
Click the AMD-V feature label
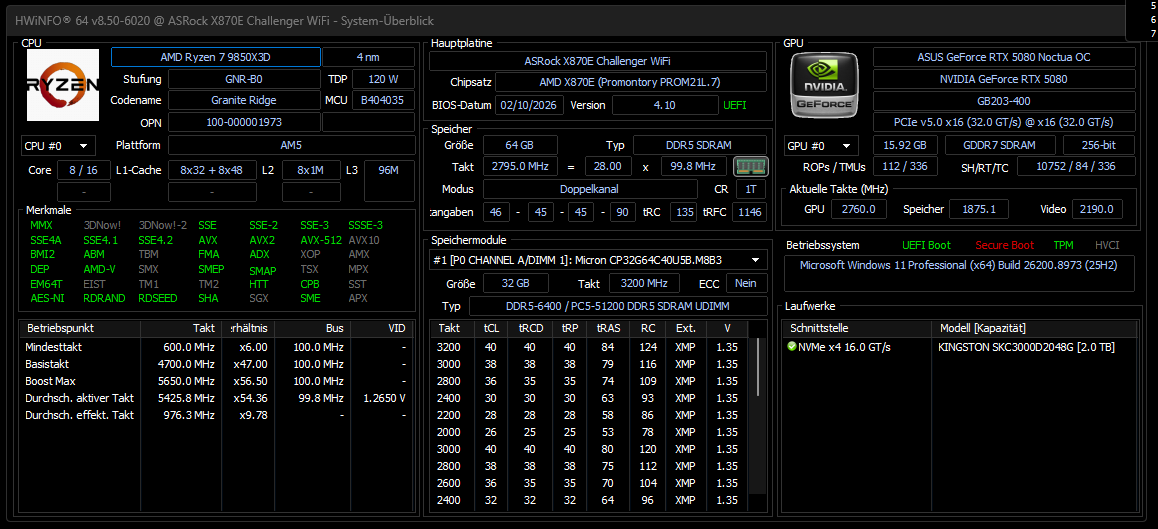99,269
